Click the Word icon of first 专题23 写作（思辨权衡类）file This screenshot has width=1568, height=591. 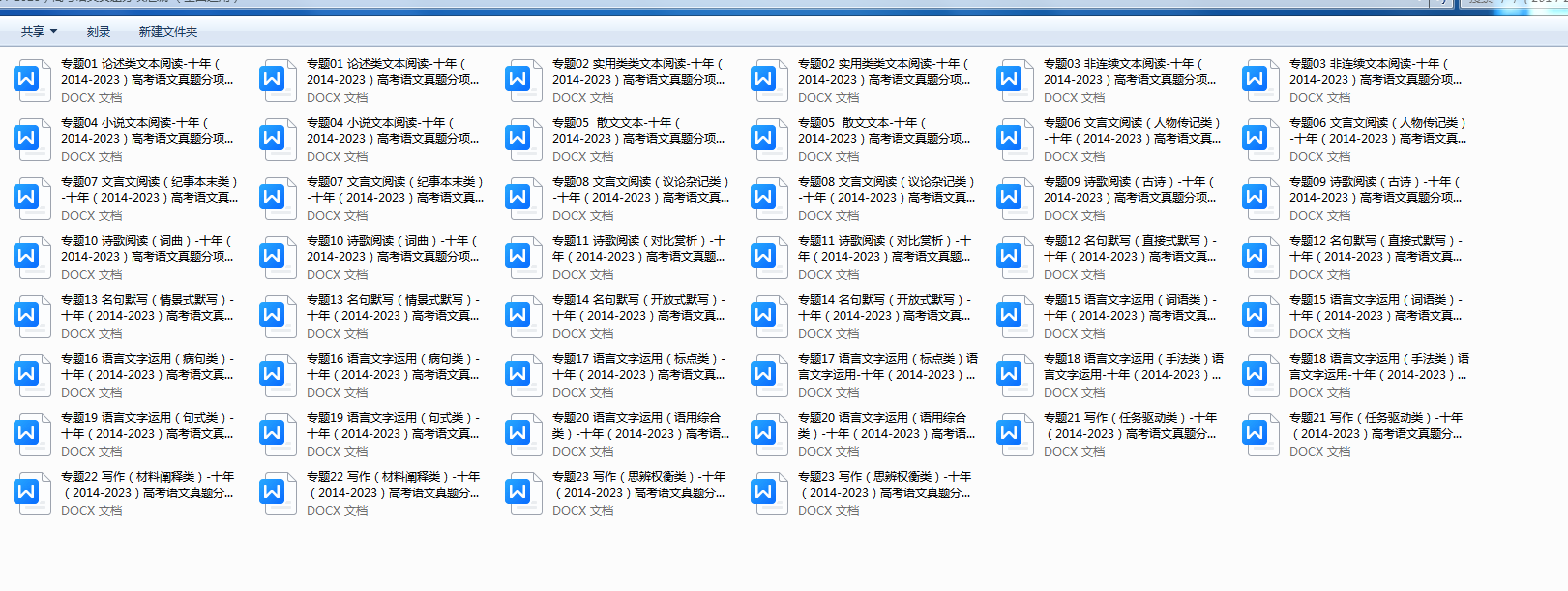point(523,493)
